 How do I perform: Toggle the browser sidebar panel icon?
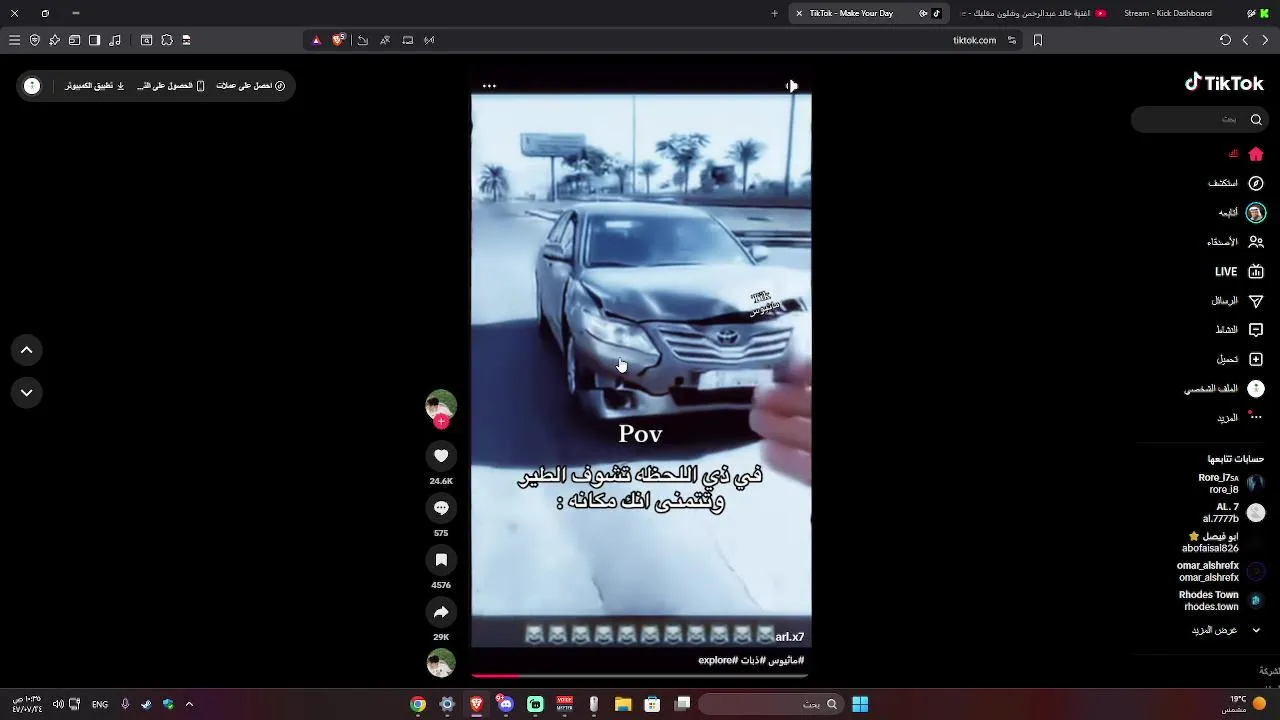(x=94, y=40)
